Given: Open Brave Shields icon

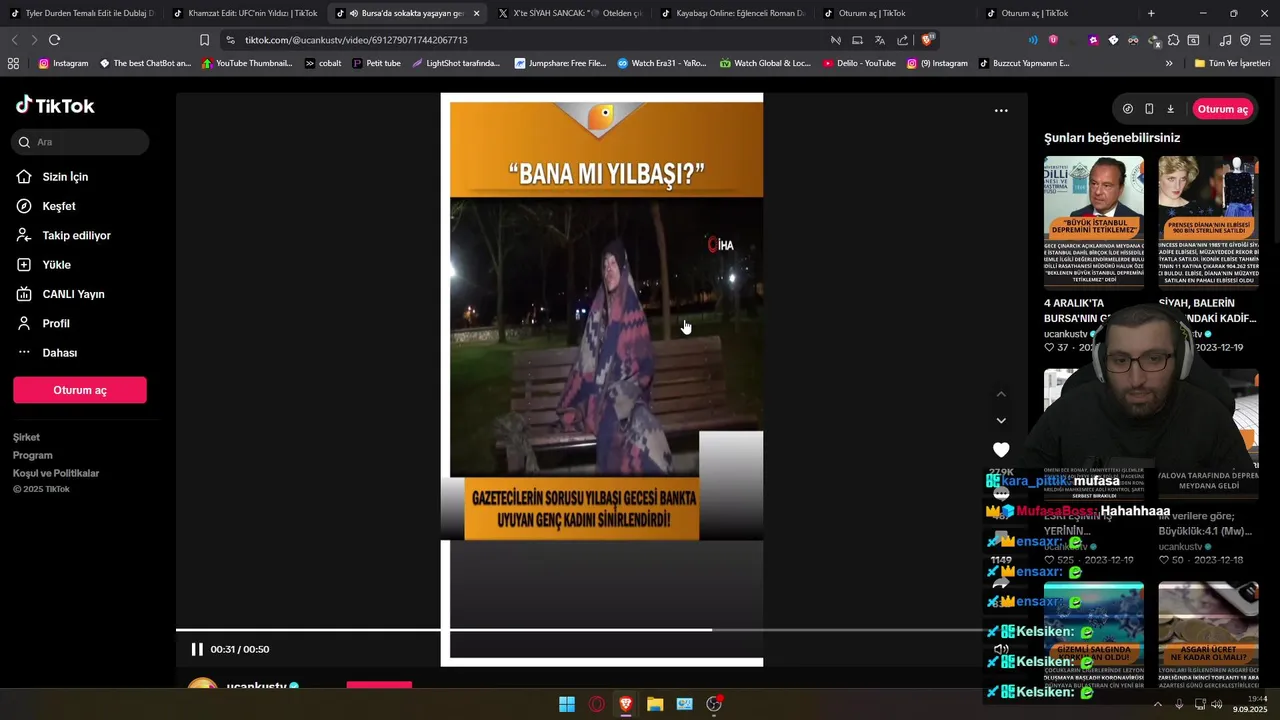Looking at the screenshot, I should pos(927,40).
